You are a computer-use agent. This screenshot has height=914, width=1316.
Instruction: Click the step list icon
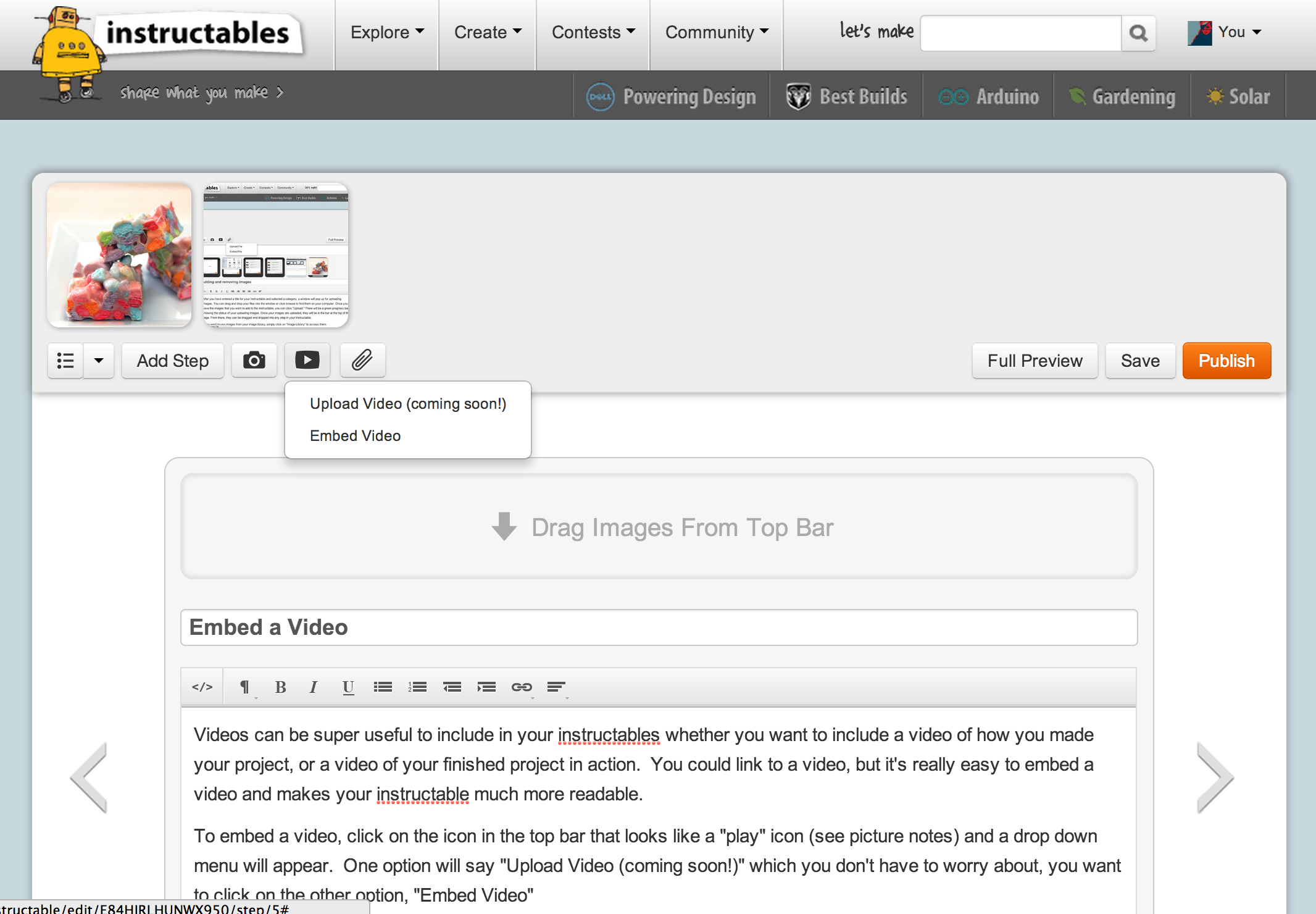pos(65,360)
